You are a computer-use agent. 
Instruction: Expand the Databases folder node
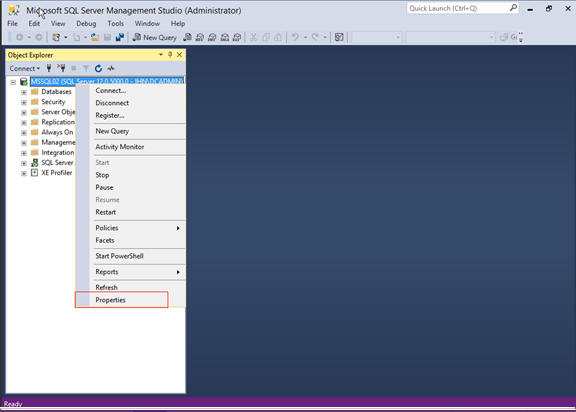click(x=24, y=92)
